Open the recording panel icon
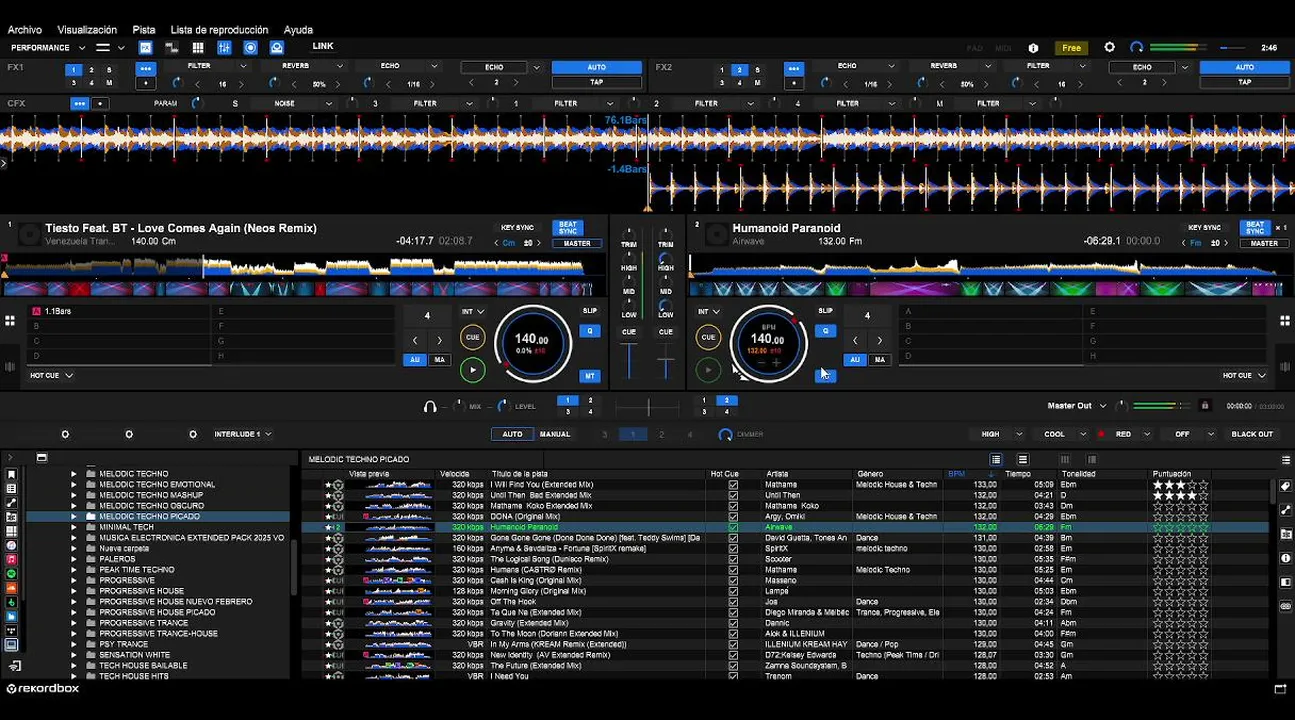Image resolution: width=1295 pixels, height=720 pixels. coord(250,47)
